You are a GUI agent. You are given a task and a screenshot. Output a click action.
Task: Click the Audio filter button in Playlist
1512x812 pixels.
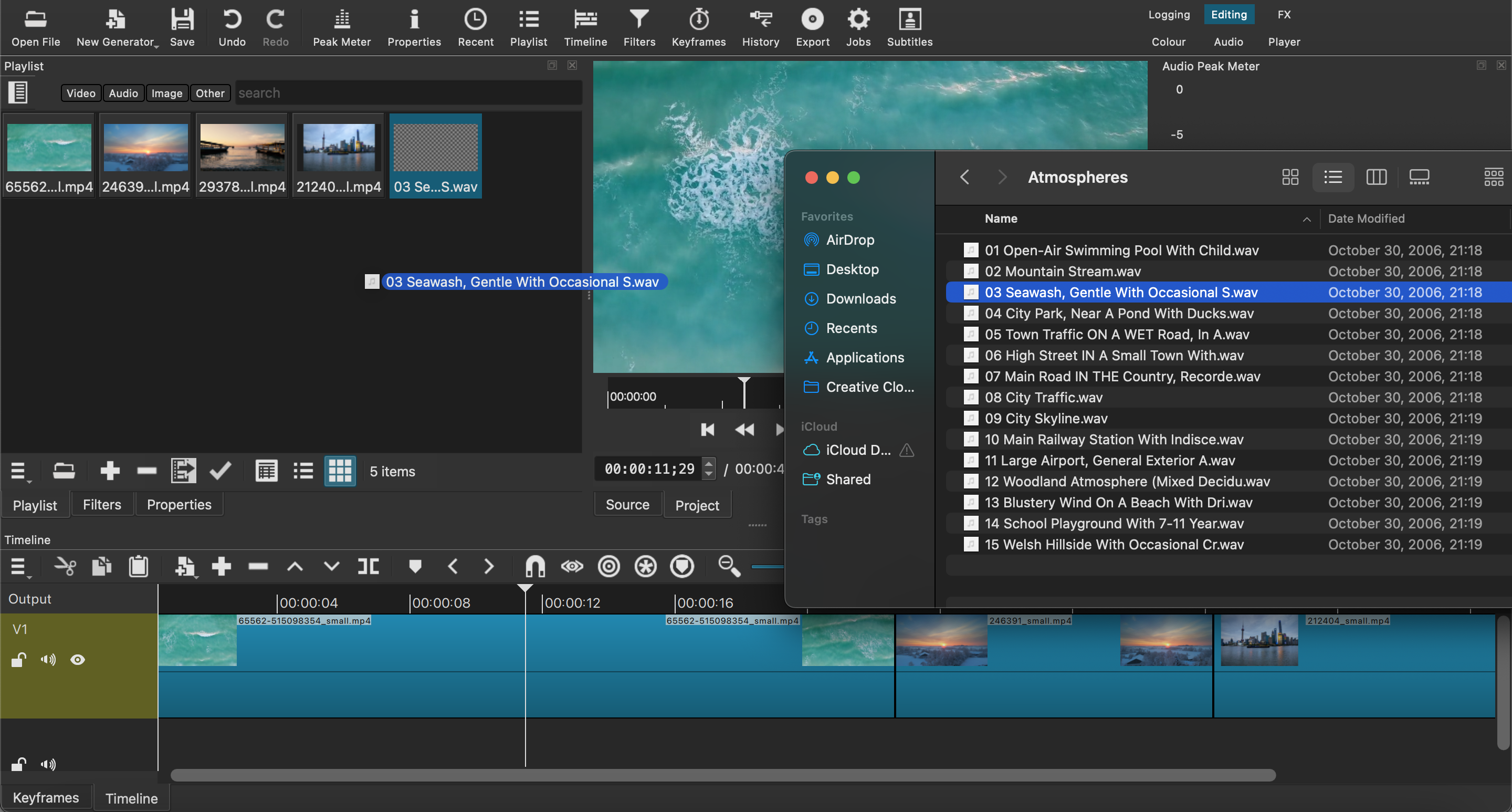click(123, 93)
